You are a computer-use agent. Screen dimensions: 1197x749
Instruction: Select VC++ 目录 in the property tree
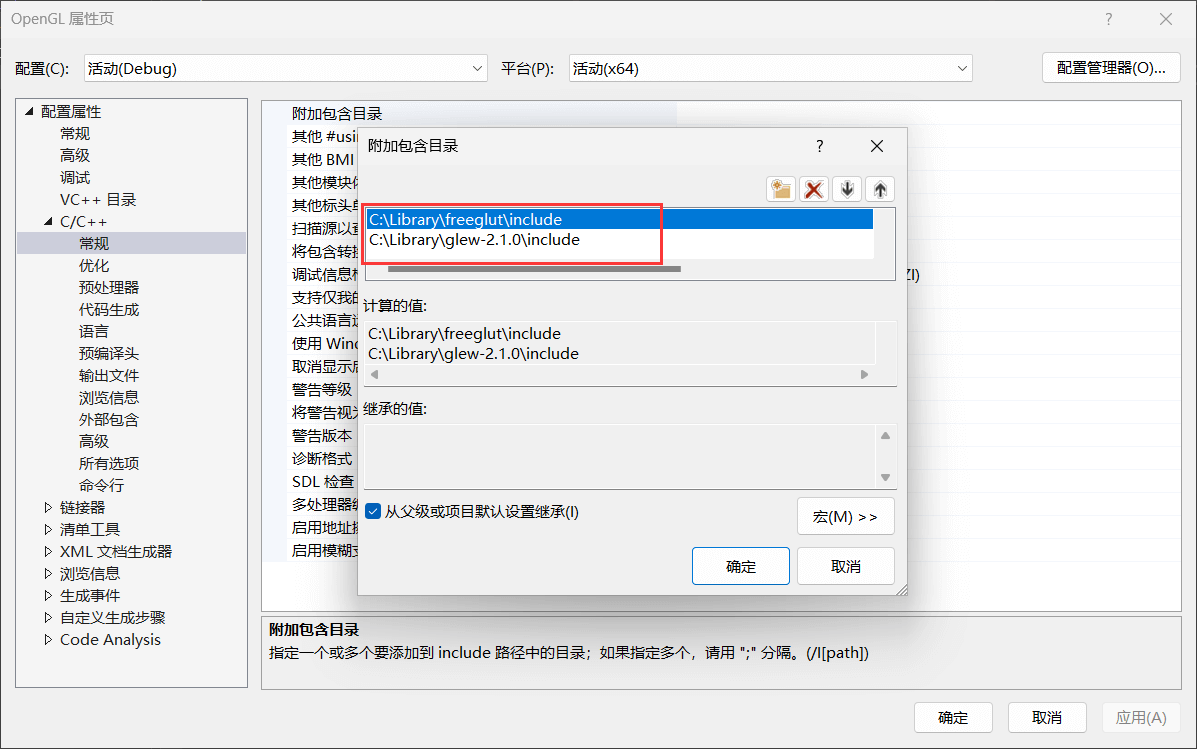pyautogui.click(x=98, y=199)
